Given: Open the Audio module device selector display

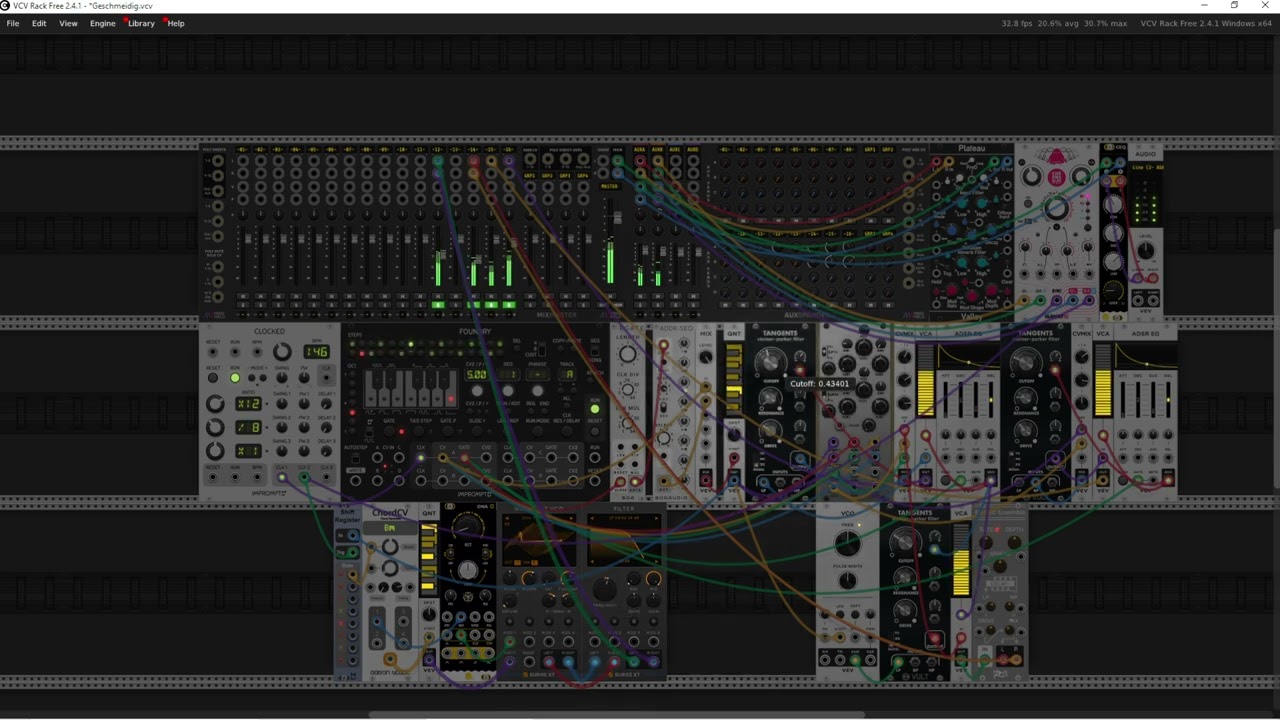Looking at the screenshot, I should click(1146, 167).
